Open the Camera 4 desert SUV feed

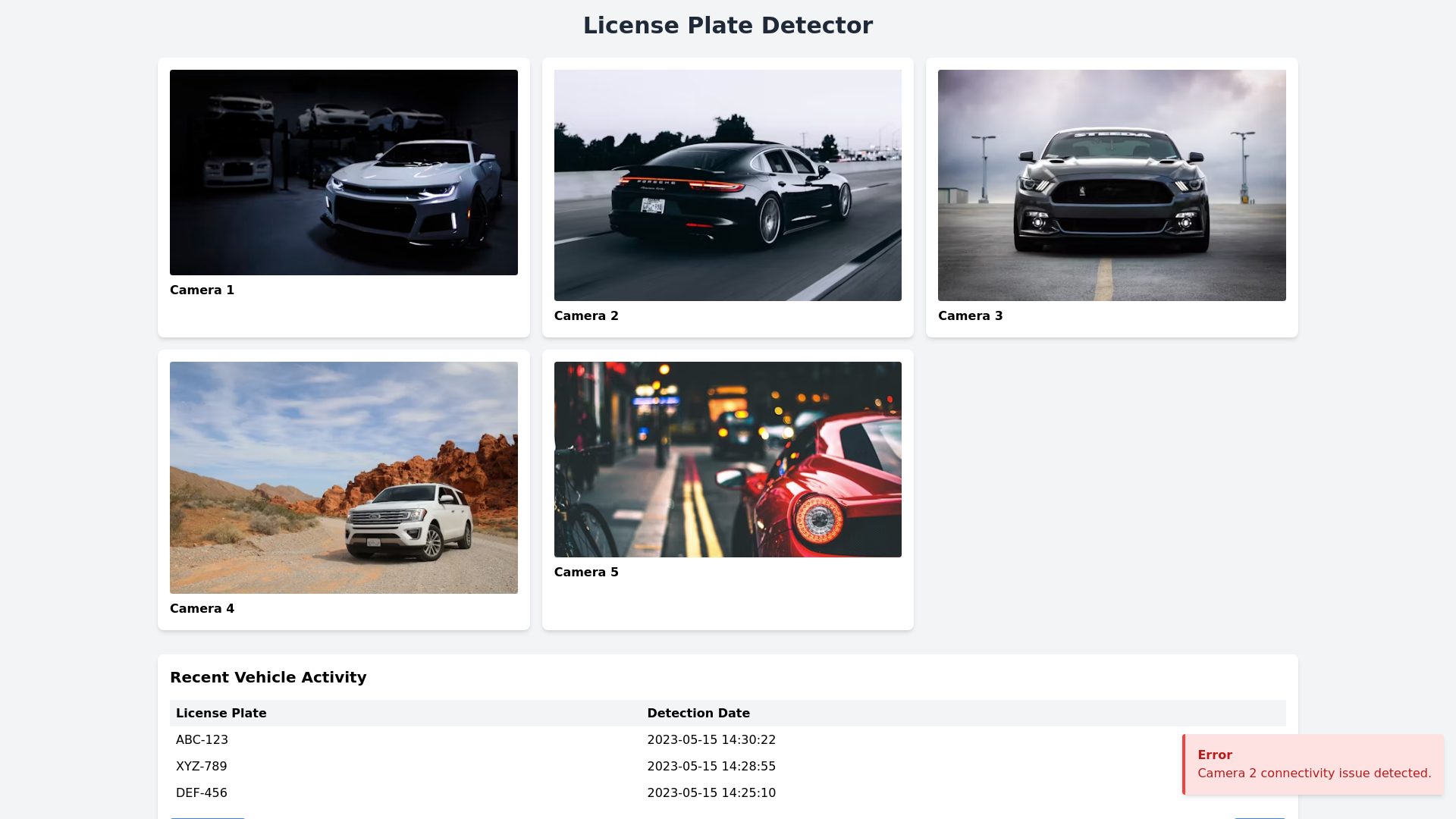pyautogui.click(x=344, y=477)
